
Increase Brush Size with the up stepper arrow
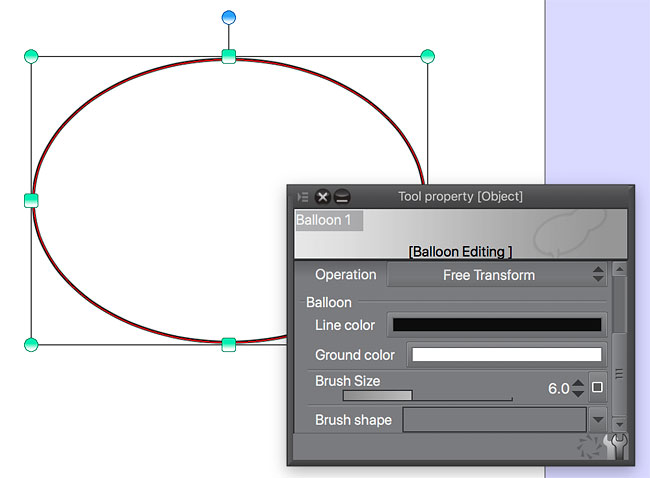click(x=578, y=382)
